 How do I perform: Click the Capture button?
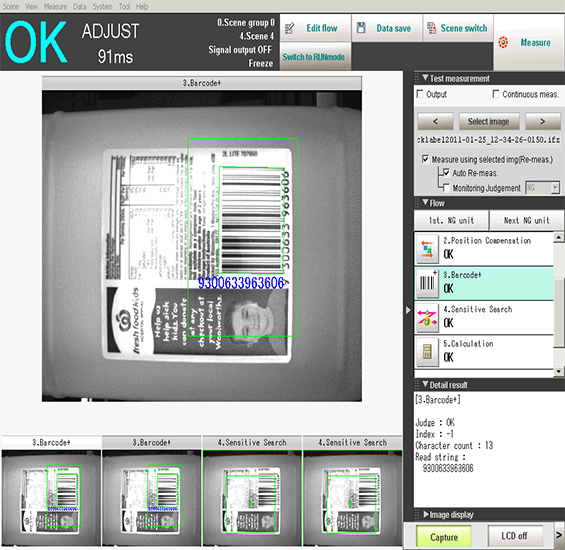pyautogui.click(x=444, y=537)
